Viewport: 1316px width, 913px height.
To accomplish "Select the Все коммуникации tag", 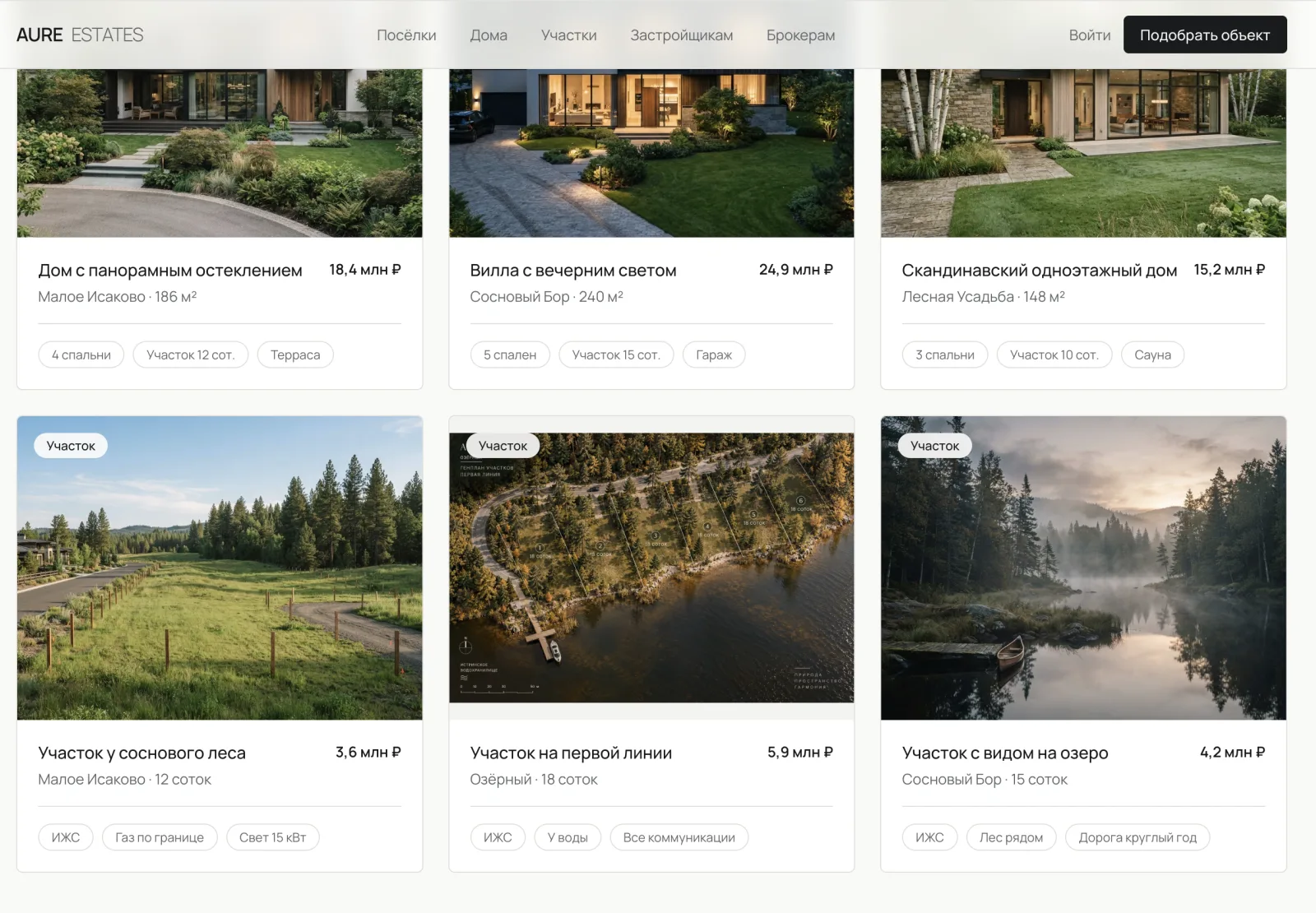I will (679, 837).
